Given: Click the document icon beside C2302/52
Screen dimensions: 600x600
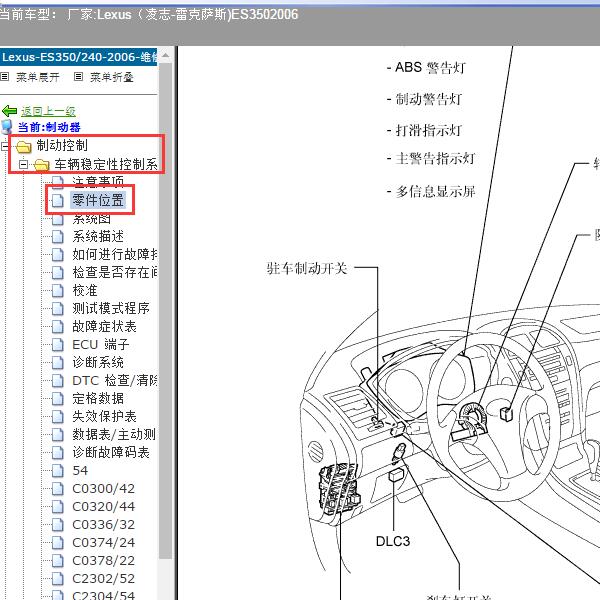Looking at the screenshot, I should point(58,579).
